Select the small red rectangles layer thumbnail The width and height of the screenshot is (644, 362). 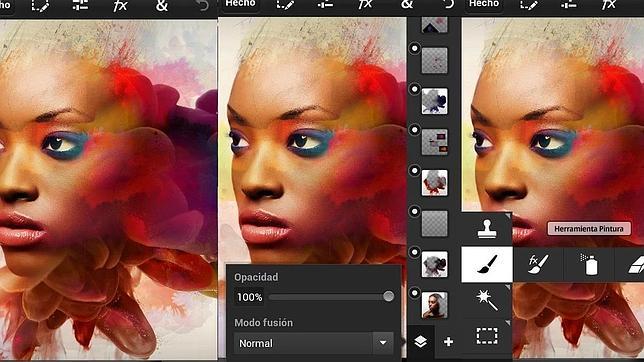click(435, 142)
